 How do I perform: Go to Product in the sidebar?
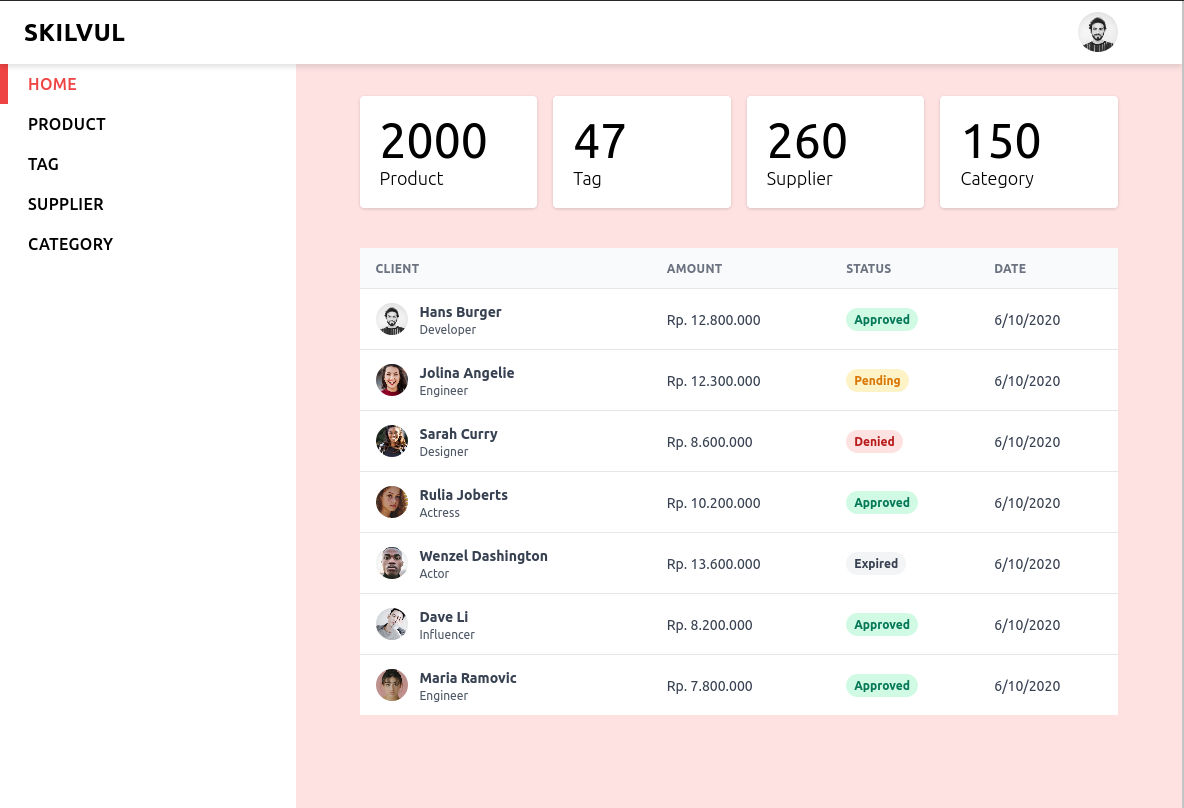(x=67, y=124)
